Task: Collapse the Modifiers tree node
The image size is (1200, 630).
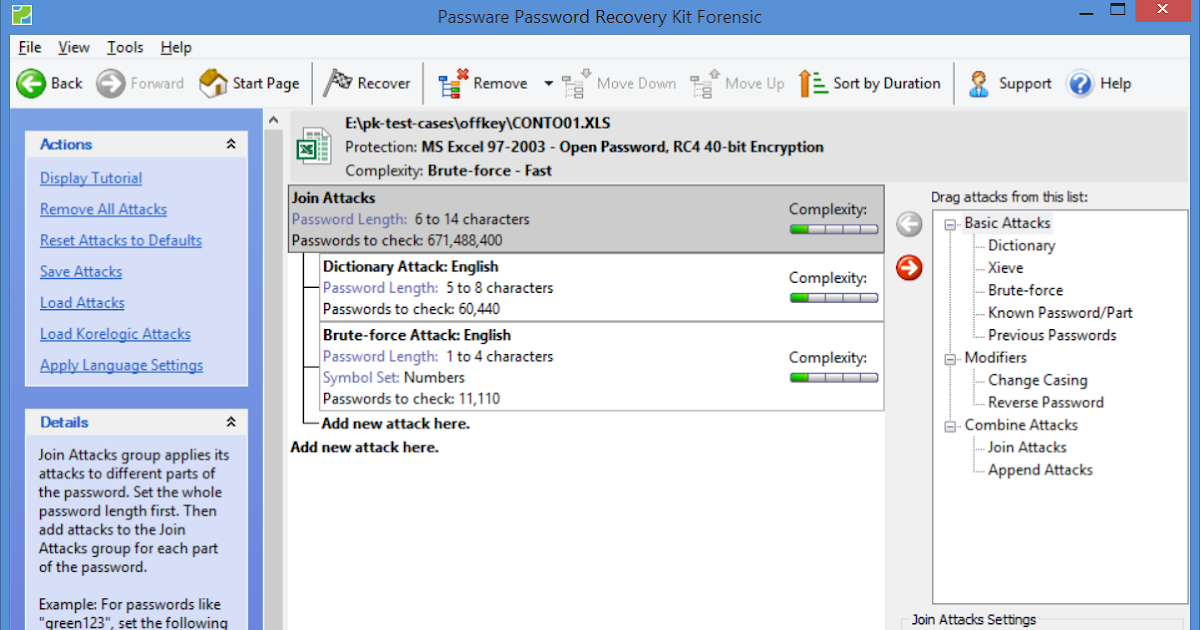Action: click(x=950, y=358)
